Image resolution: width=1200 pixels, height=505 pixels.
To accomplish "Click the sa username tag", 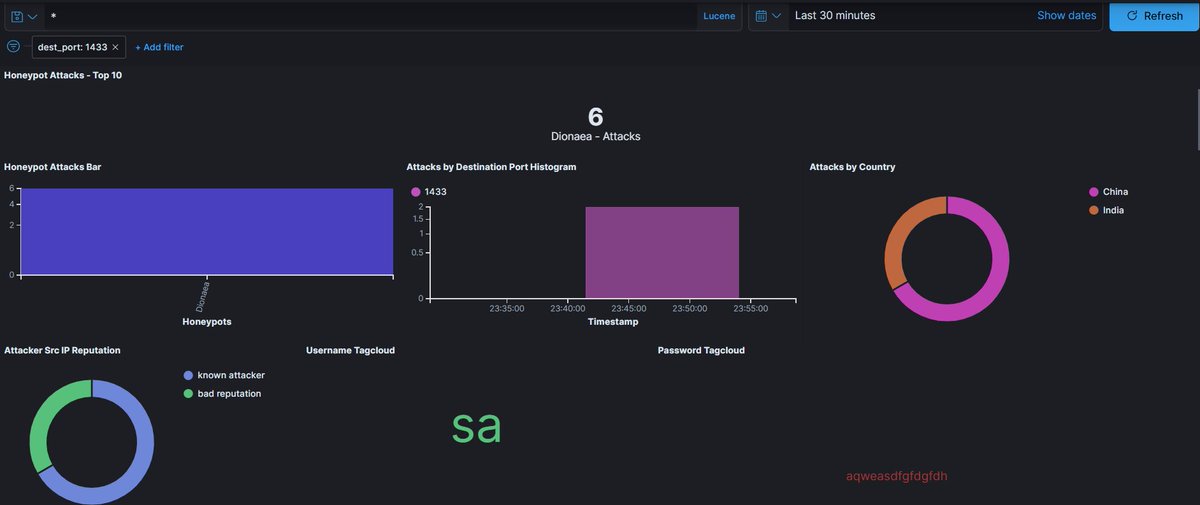I will click(476, 426).
